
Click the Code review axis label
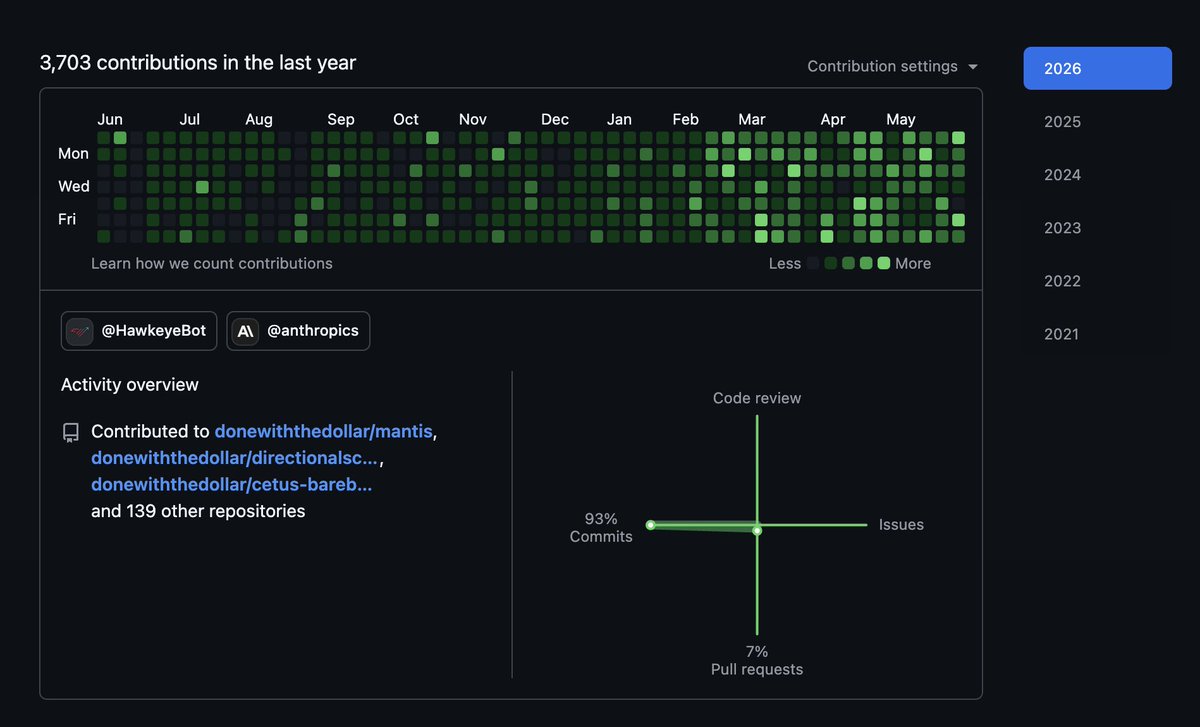pos(757,398)
